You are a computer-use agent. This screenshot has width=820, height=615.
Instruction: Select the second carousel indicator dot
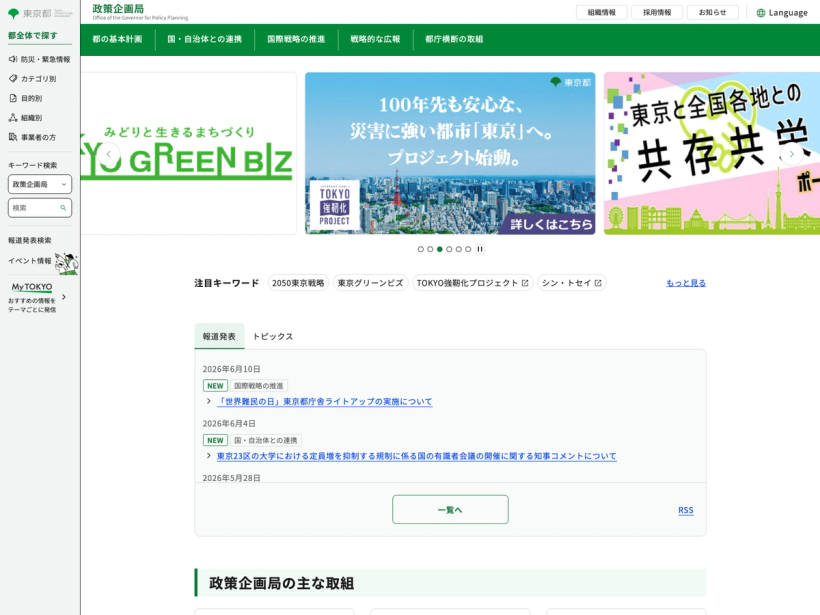point(430,249)
